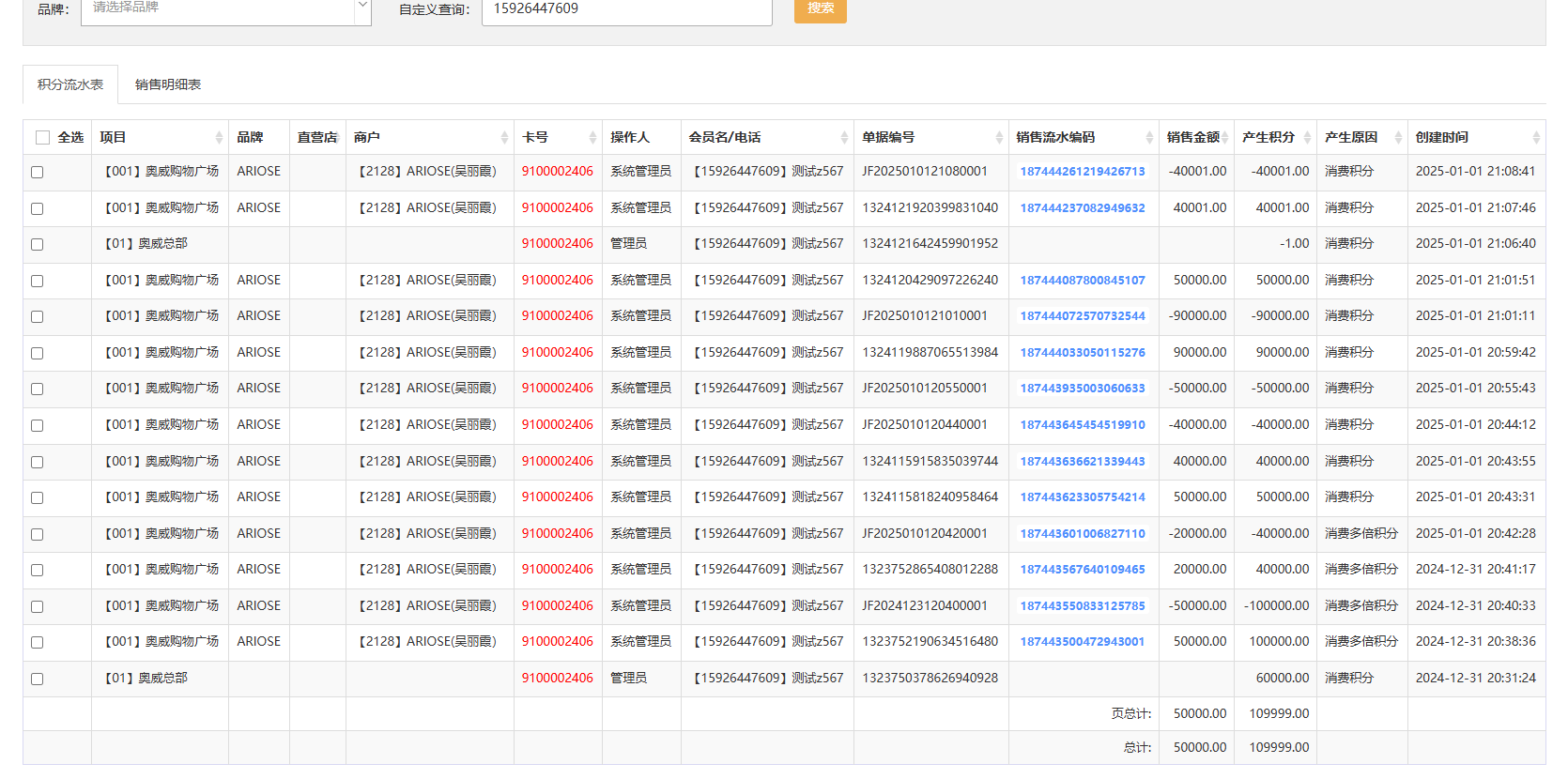Click 销售金额 -40001.00 cell

1197,171
